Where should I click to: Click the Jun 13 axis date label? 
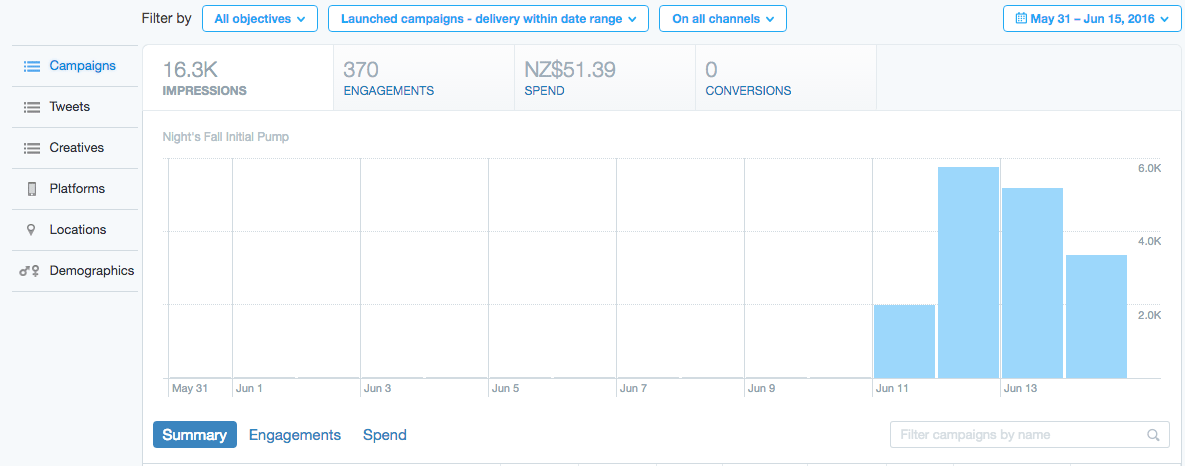click(1021, 389)
